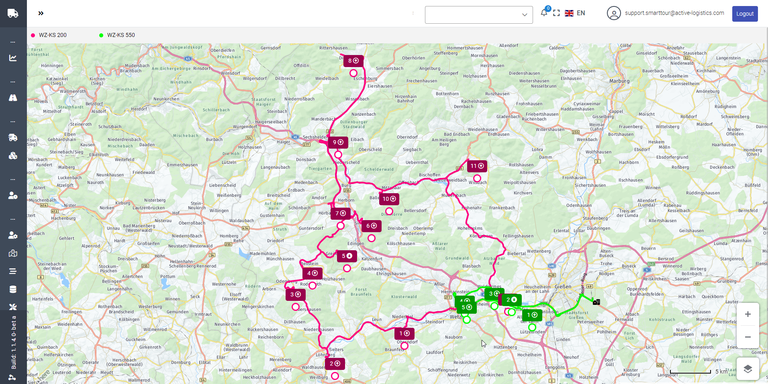Open the lower user-gear sidebar icon
This screenshot has width=768, height=384.
[x=13, y=236]
